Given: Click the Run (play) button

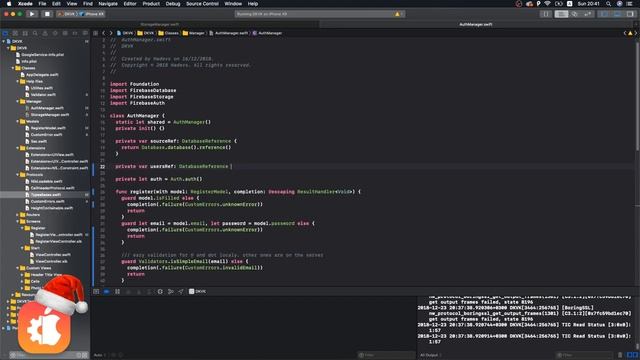Looking at the screenshot, I should click(32, 14).
